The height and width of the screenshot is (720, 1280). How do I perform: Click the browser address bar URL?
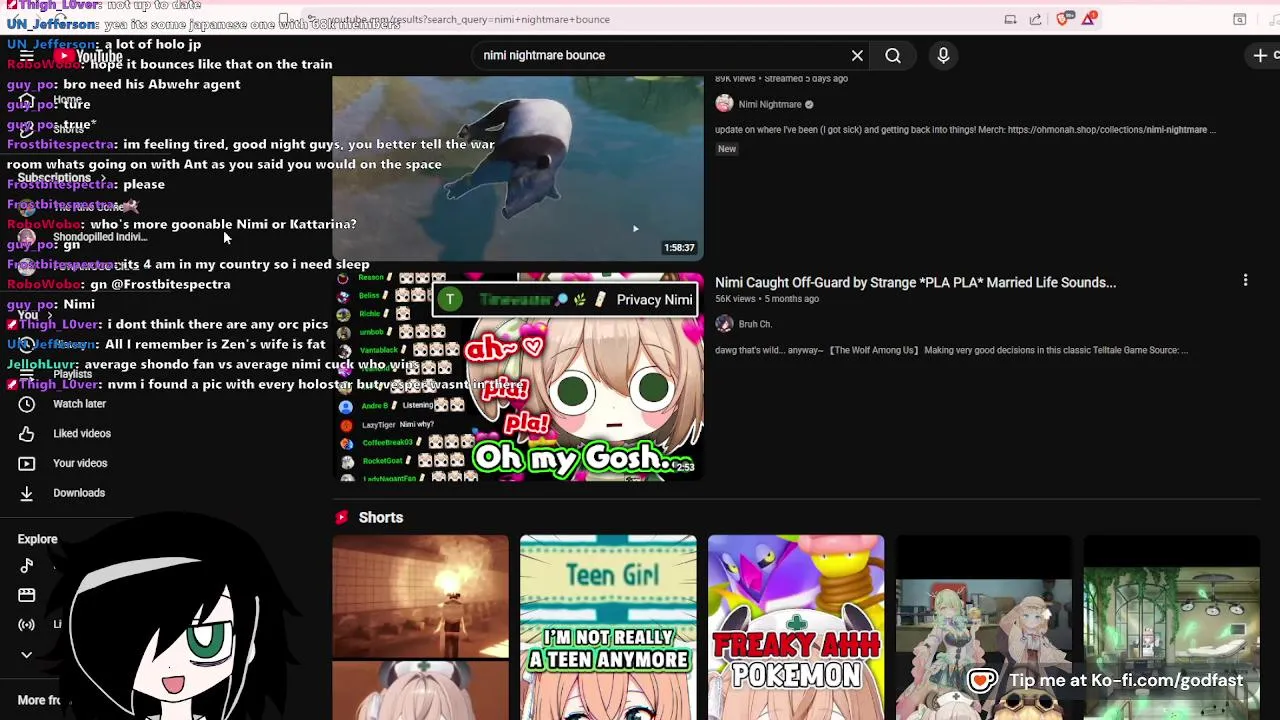(x=470, y=19)
